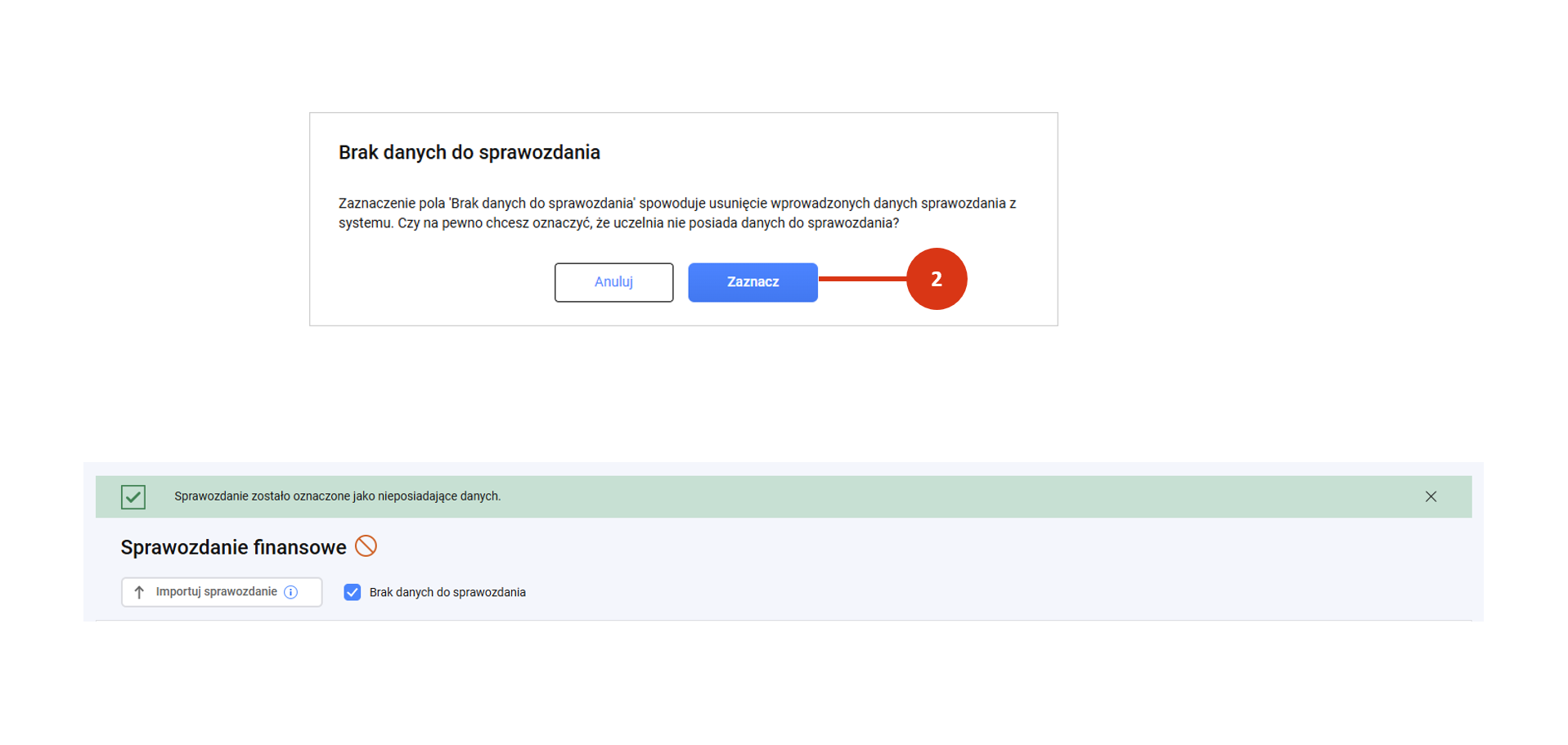This screenshot has height=745, width=1568.
Task: Click the checkbox label 'Brak danych do sprawozdania'
Action: (447, 592)
